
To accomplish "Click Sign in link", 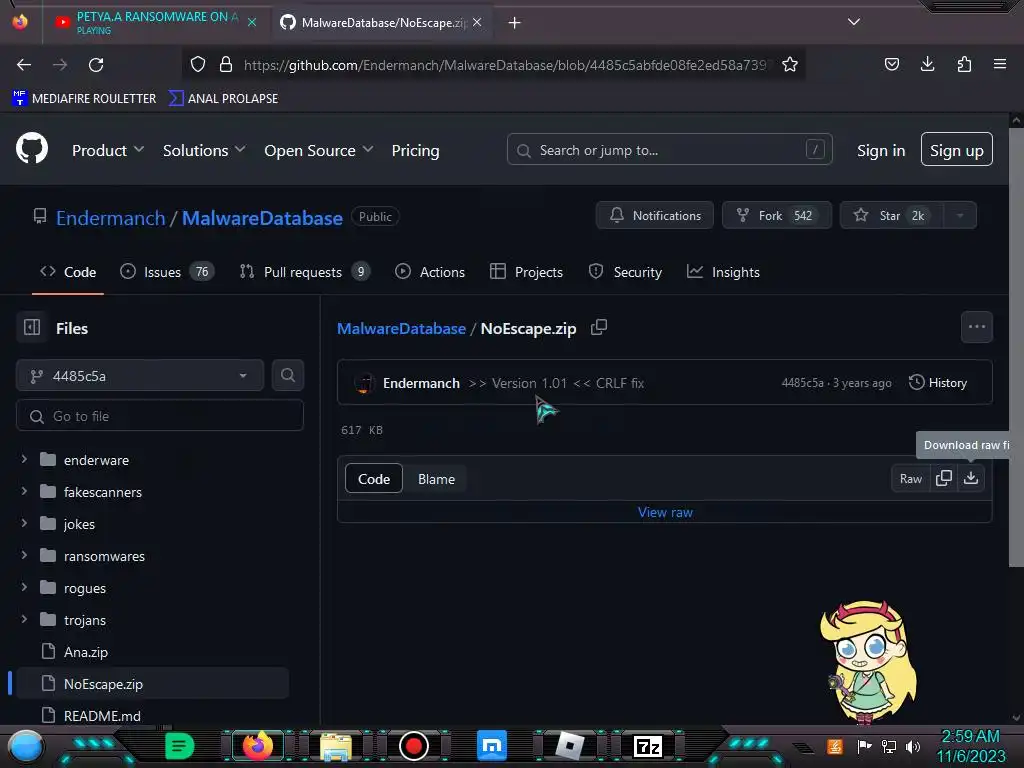I will click(881, 150).
